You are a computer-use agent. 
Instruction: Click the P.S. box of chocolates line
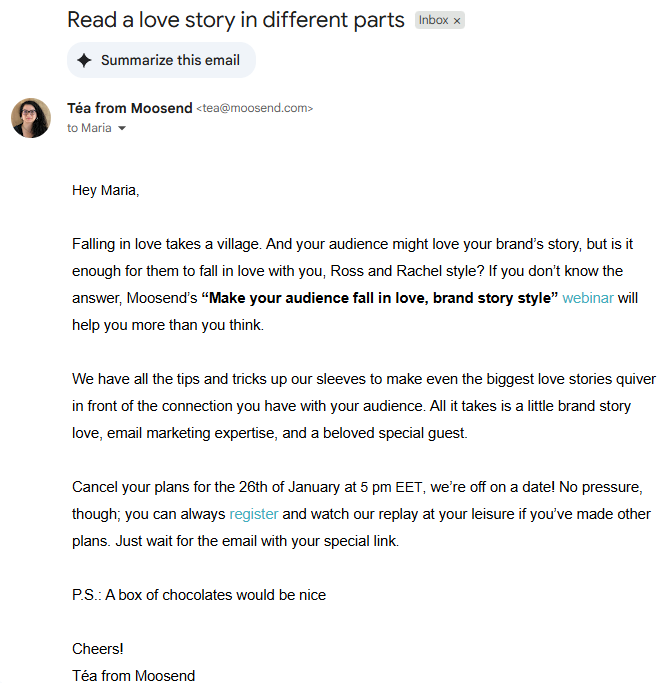pyautogui.click(x=199, y=595)
